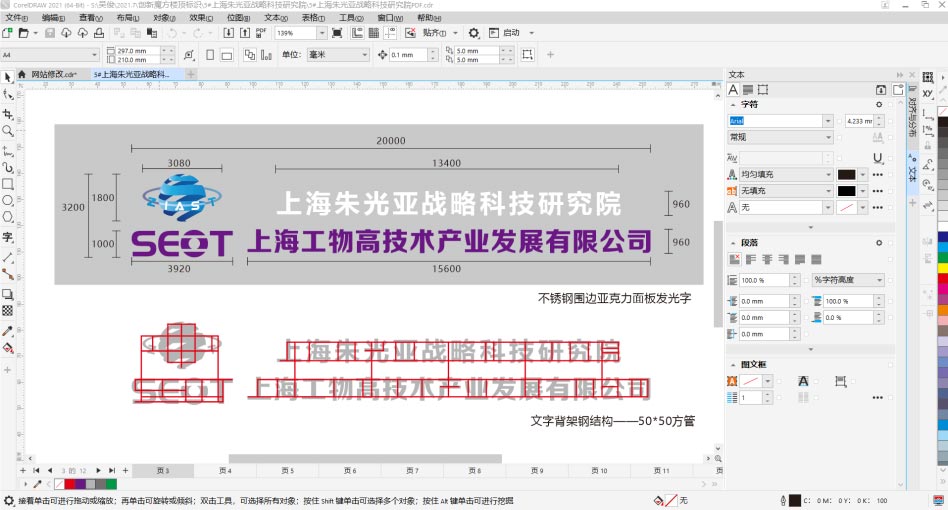Click the Import icon
This screenshot has width=948, height=510.
[229, 33]
